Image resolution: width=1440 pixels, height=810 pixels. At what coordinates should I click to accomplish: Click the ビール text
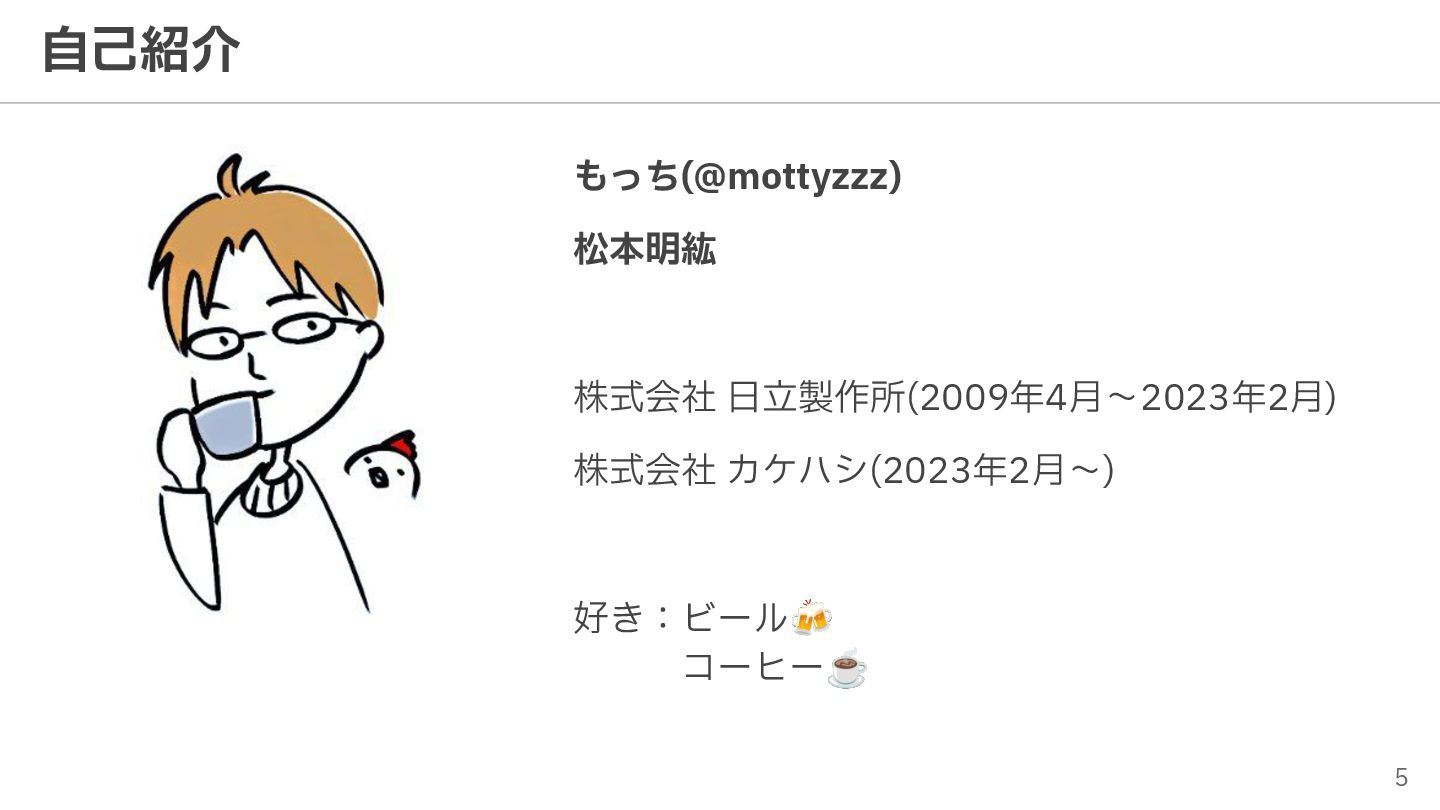point(736,617)
